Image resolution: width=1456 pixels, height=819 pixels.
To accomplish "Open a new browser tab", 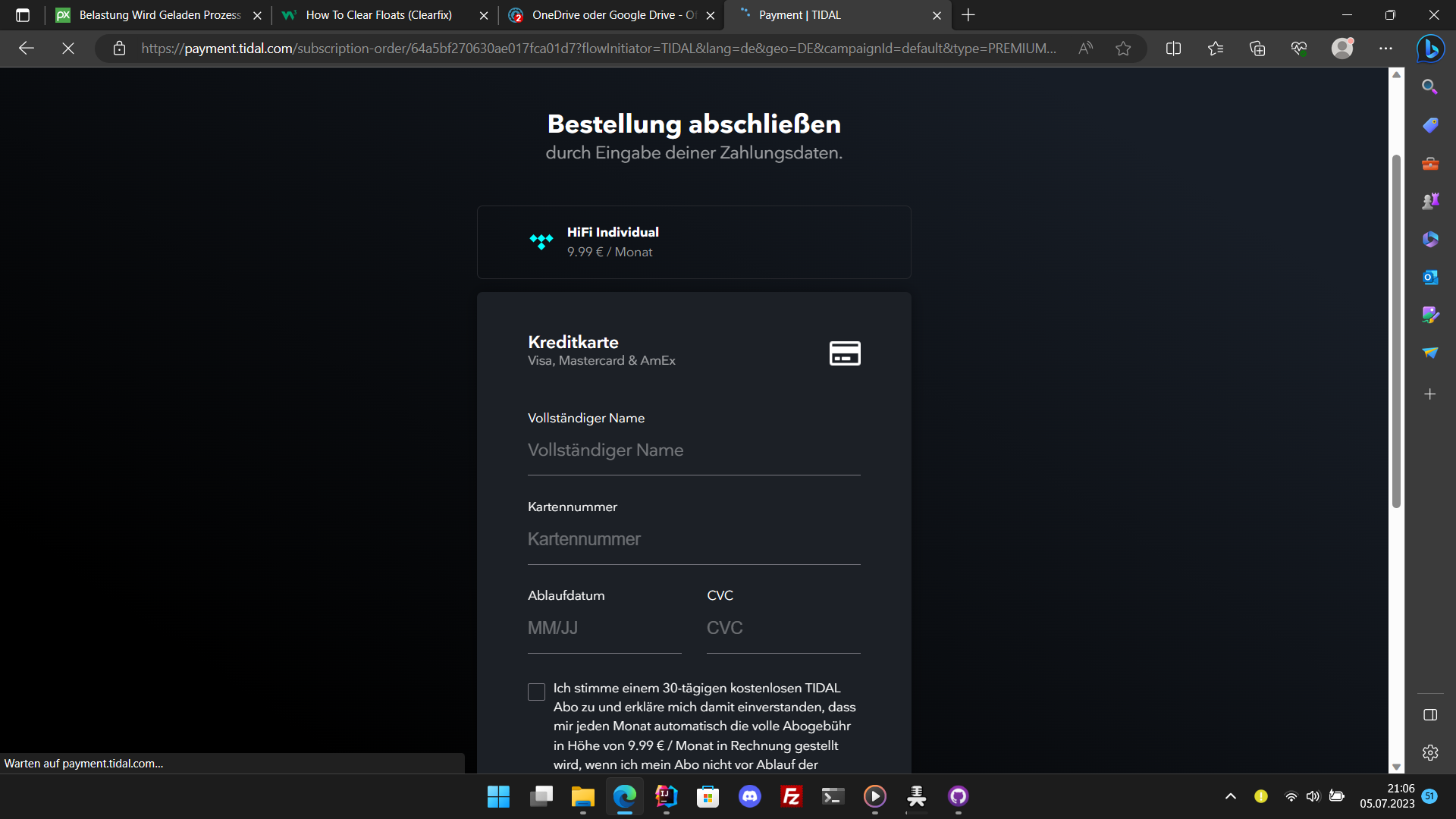I will tap(968, 15).
